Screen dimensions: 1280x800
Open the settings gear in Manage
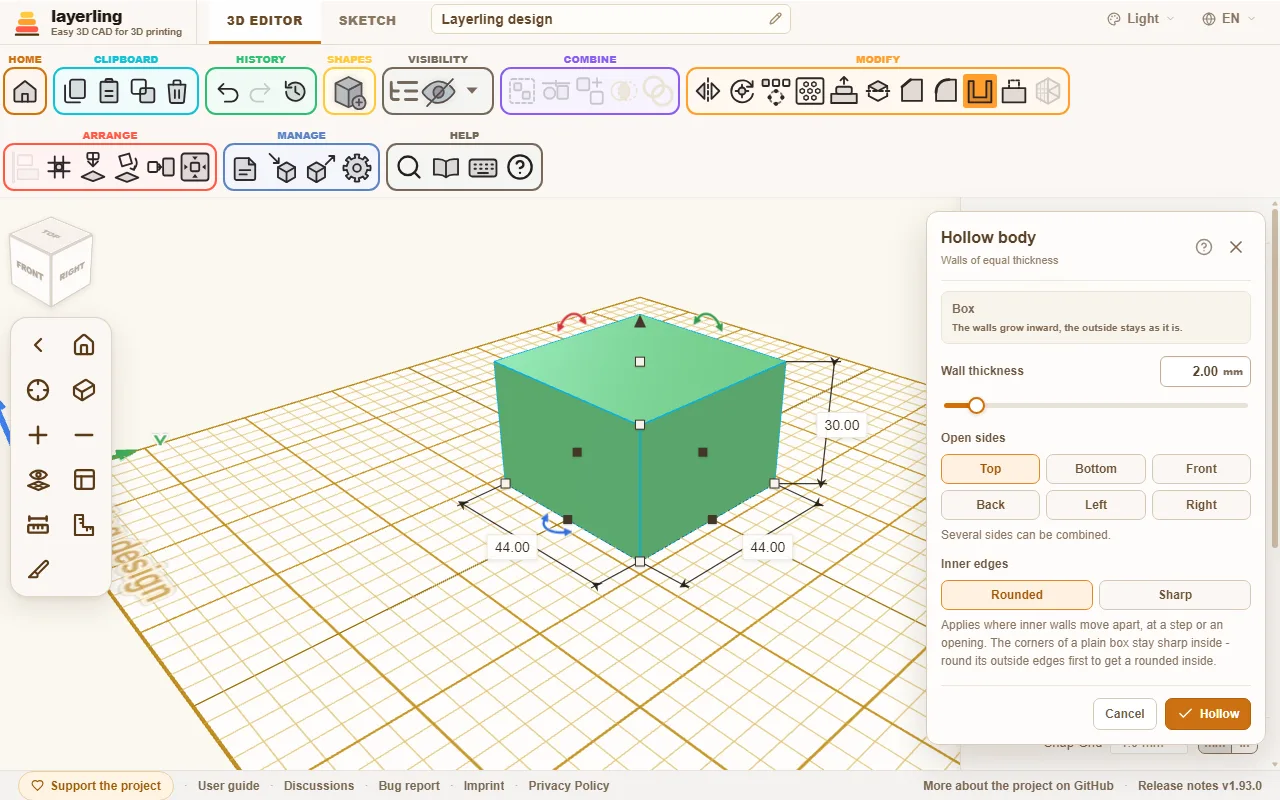[x=357, y=168]
